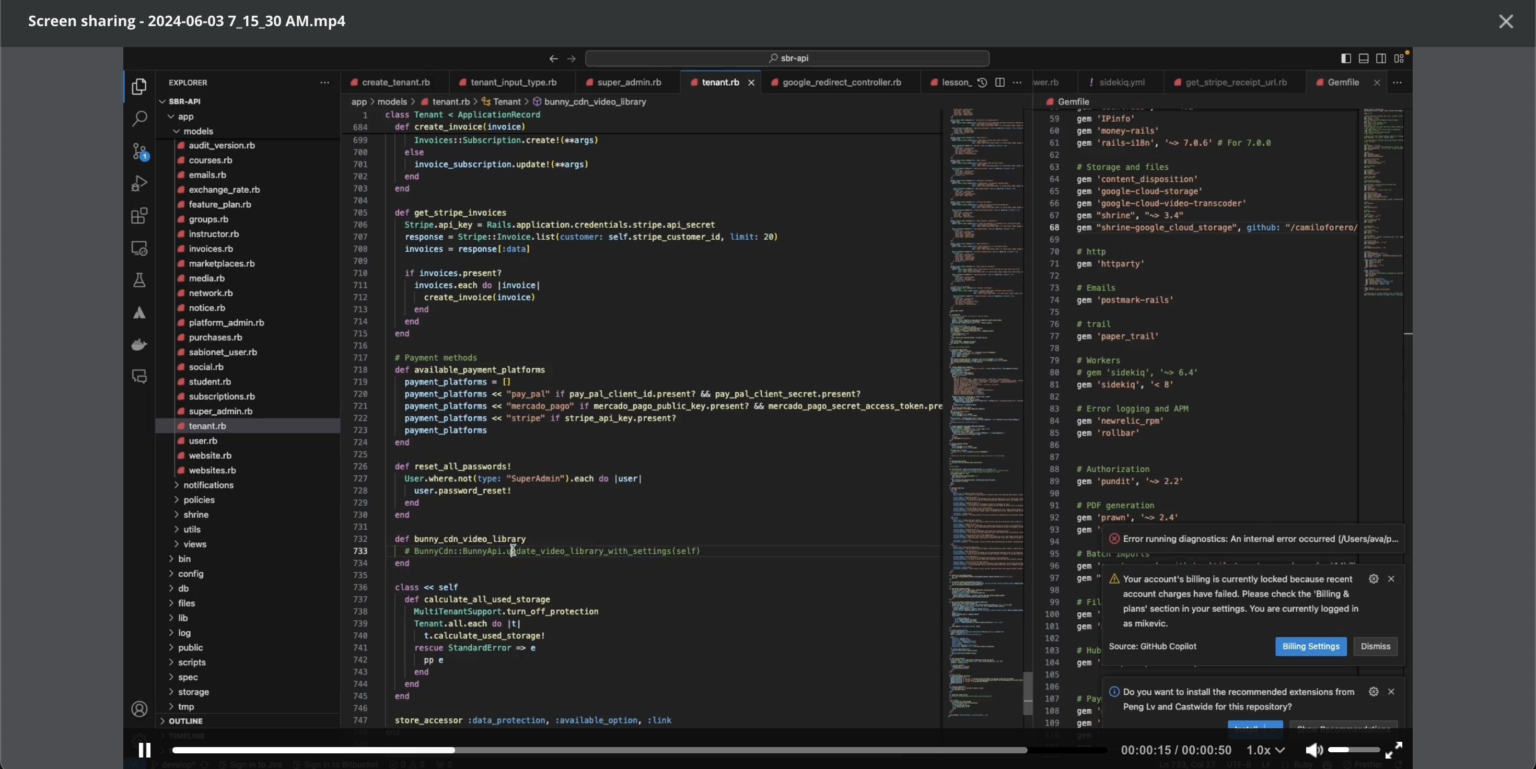Open Remote Explorer in activity bar
1536x769 pixels.
[139, 248]
